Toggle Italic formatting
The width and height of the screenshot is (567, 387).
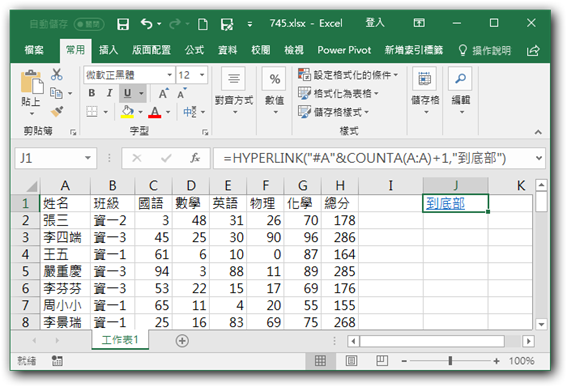[110, 93]
